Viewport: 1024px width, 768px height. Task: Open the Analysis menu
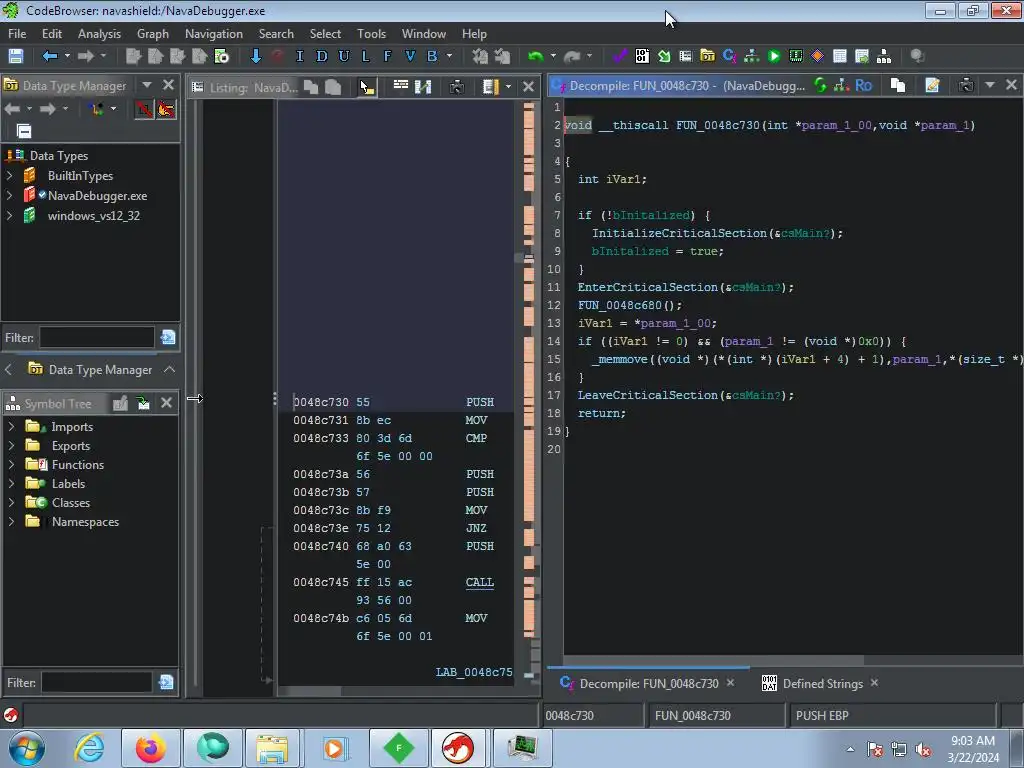click(x=99, y=33)
